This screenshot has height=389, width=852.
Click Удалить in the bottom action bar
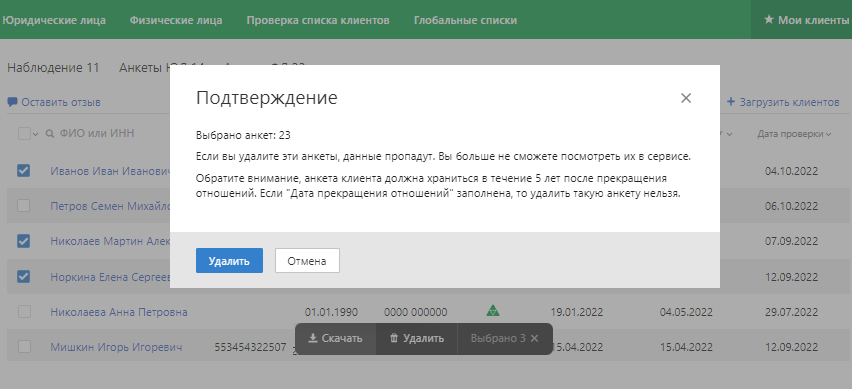tap(417, 338)
